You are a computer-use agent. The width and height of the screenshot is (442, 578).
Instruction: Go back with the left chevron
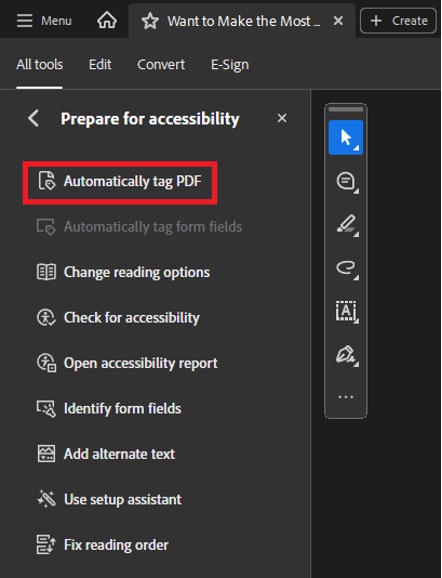click(33, 119)
